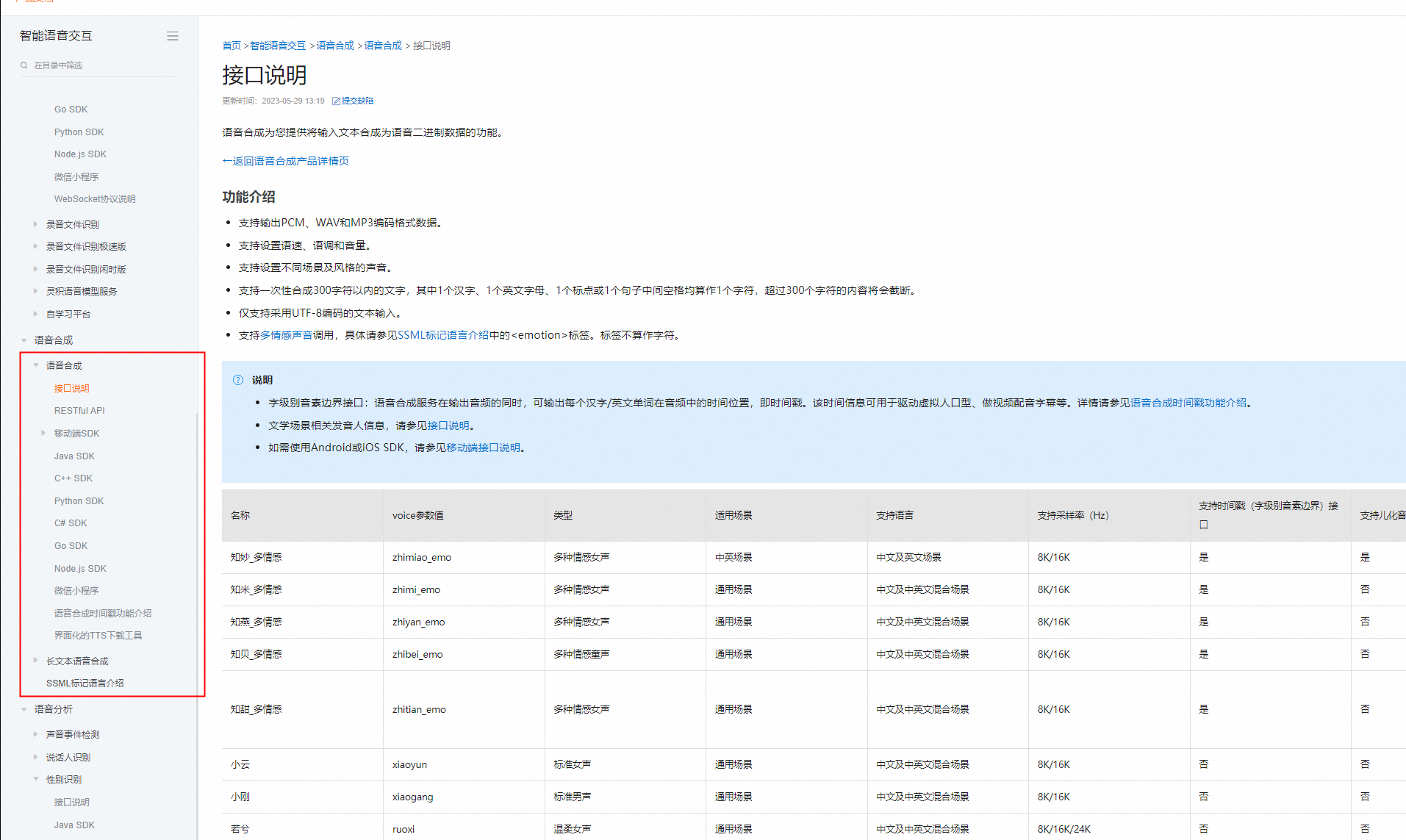The width and height of the screenshot is (1406, 840).
Task: Open 微信小程序 under 语音合成 SDK list
Action: (x=76, y=591)
